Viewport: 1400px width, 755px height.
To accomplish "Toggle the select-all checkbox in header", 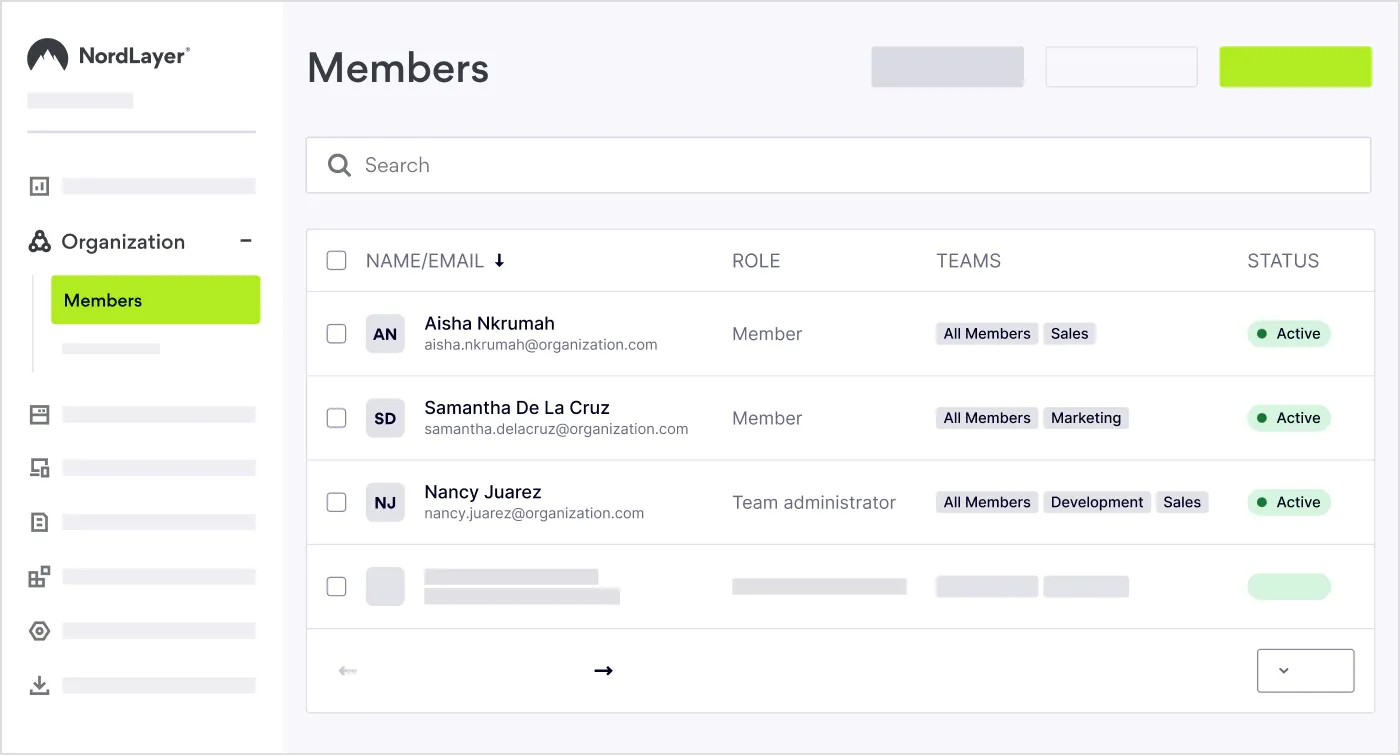I will (337, 260).
